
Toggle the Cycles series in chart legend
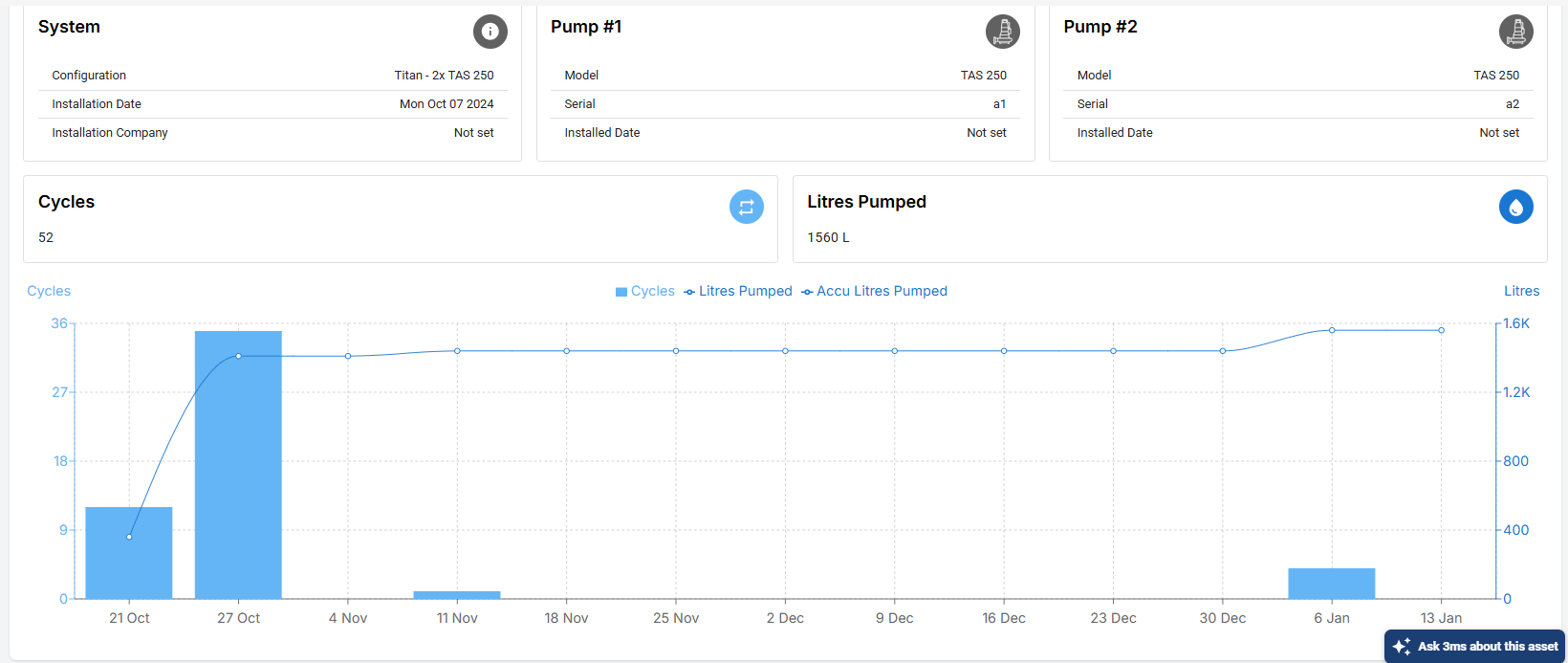645,291
